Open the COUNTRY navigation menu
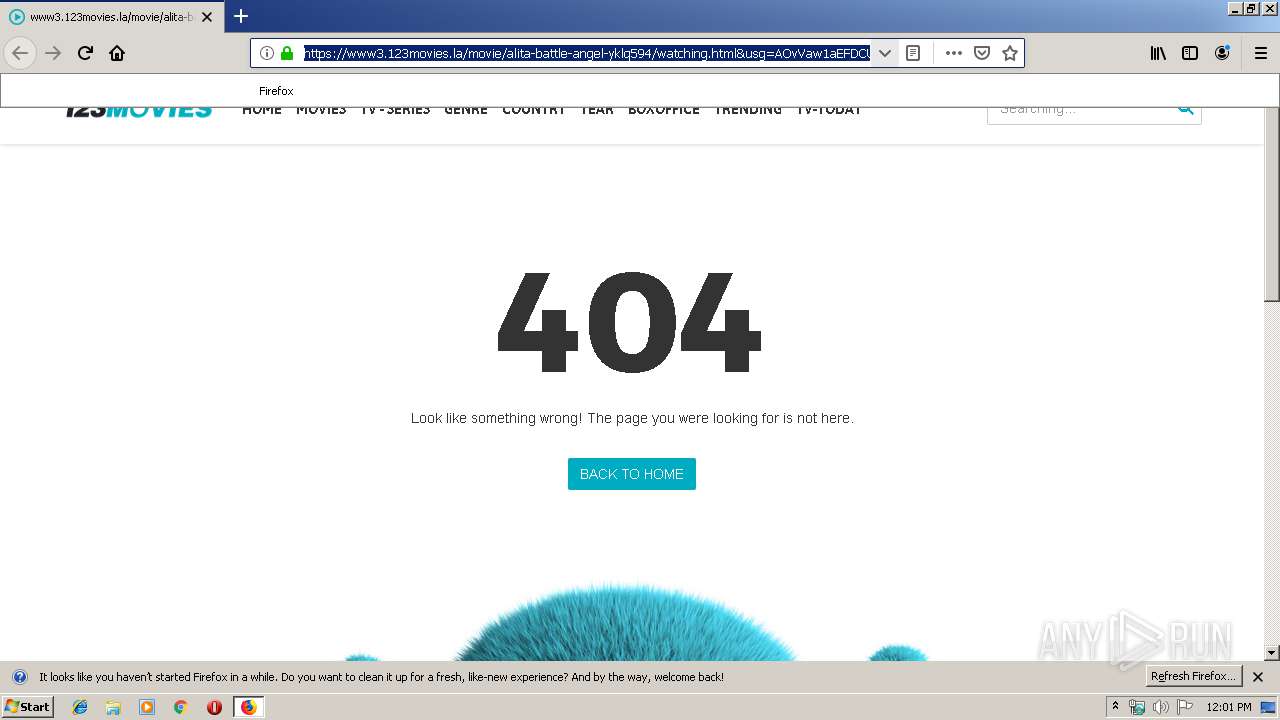The image size is (1280, 720). (534, 110)
